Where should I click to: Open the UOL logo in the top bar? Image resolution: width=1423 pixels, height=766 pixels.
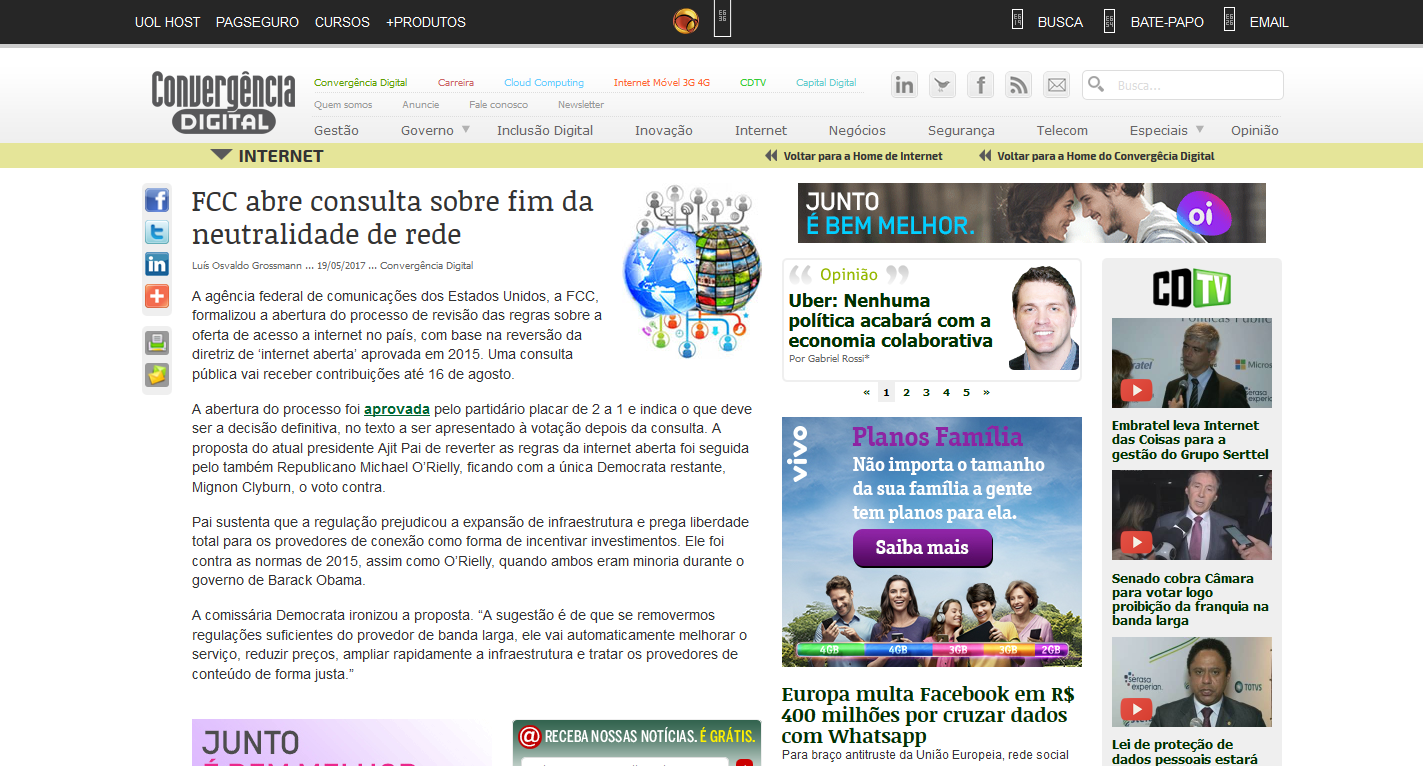[686, 21]
